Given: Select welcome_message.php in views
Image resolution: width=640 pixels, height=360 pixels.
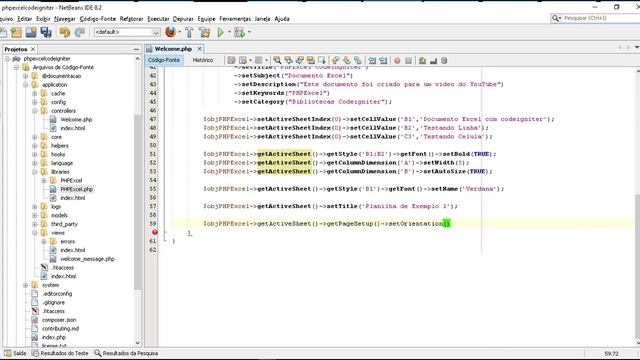Looking at the screenshot, I should click(87, 259).
